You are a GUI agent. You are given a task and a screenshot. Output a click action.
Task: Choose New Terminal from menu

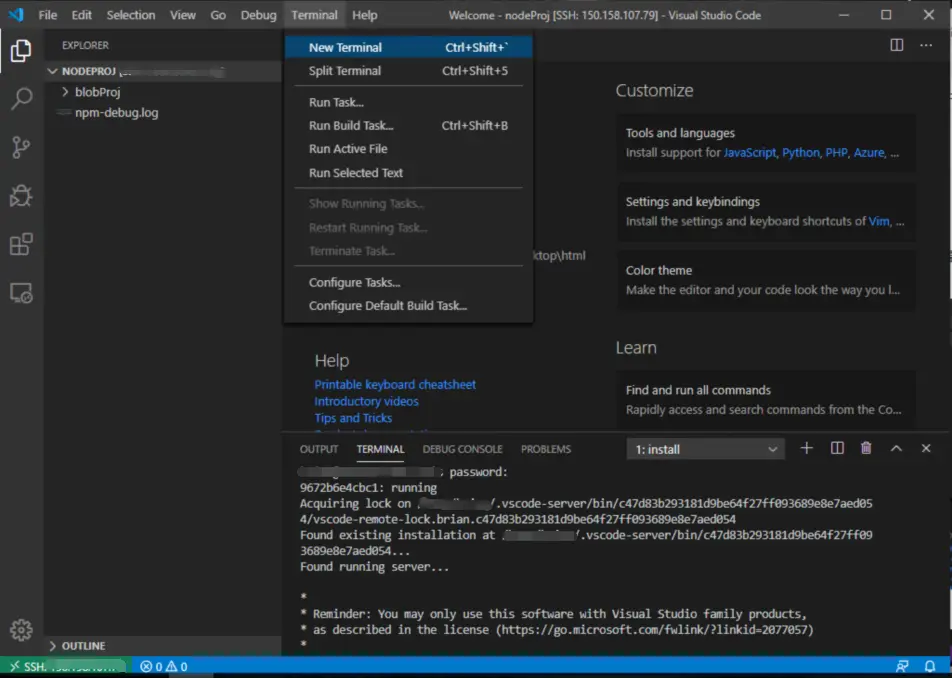tap(409, 47)
